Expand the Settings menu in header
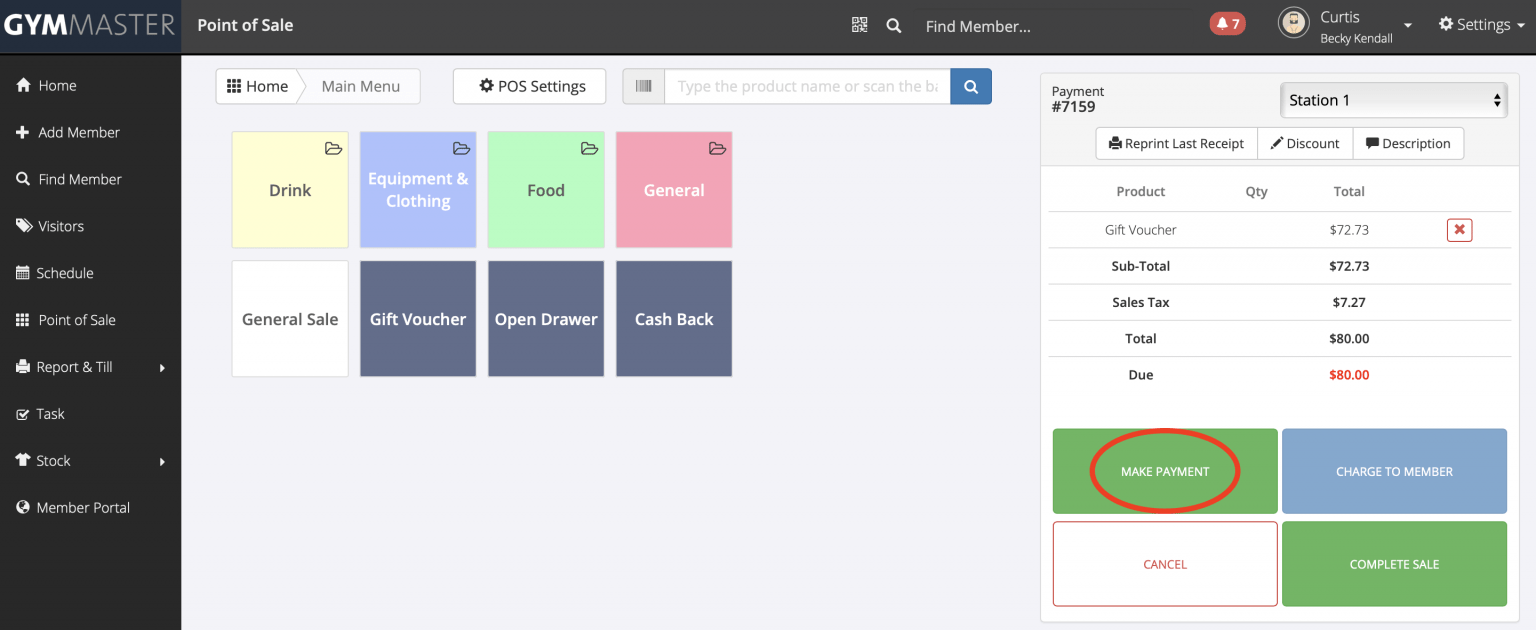The width and height of the screenshot is (1536, 630). (1481, 25)
